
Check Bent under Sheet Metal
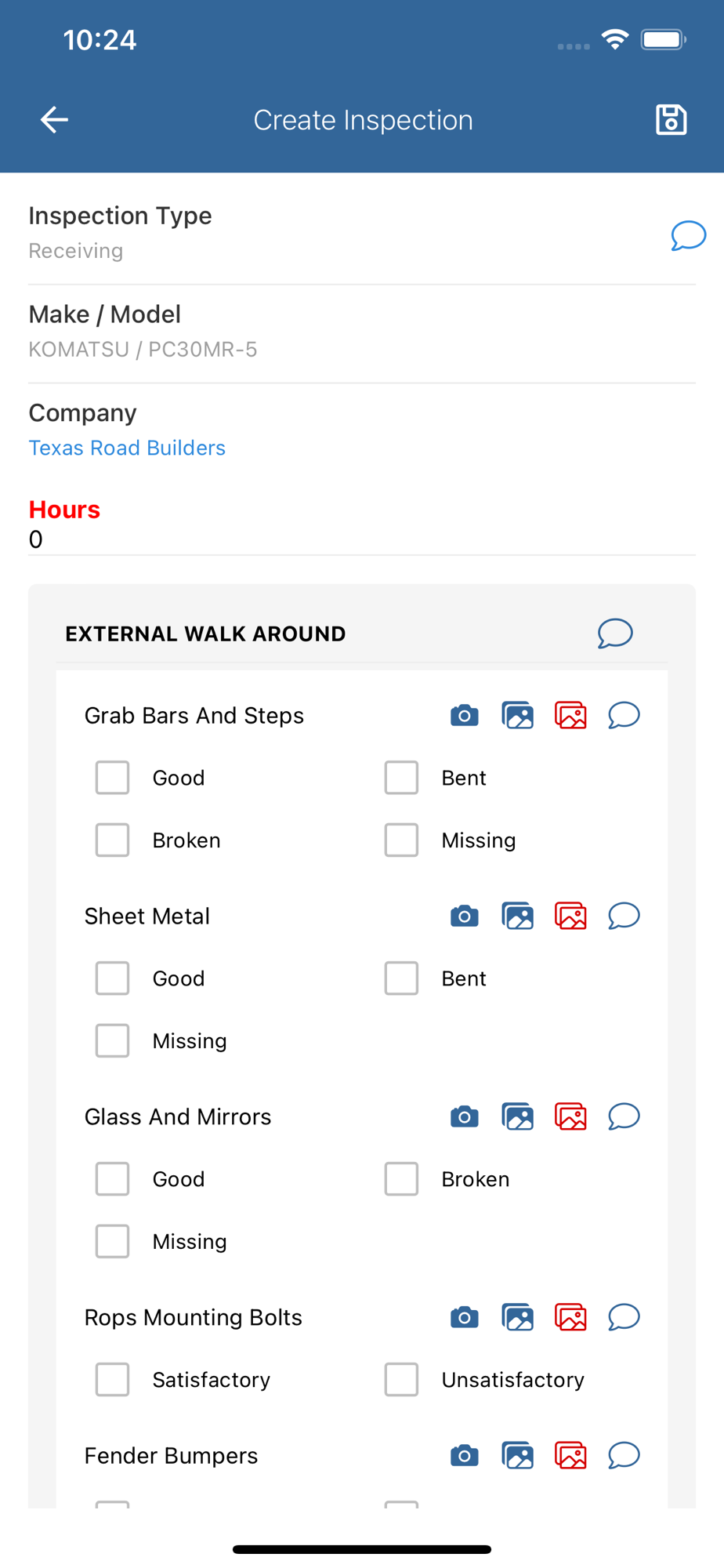pyautogui.click(x=401, y=978)
